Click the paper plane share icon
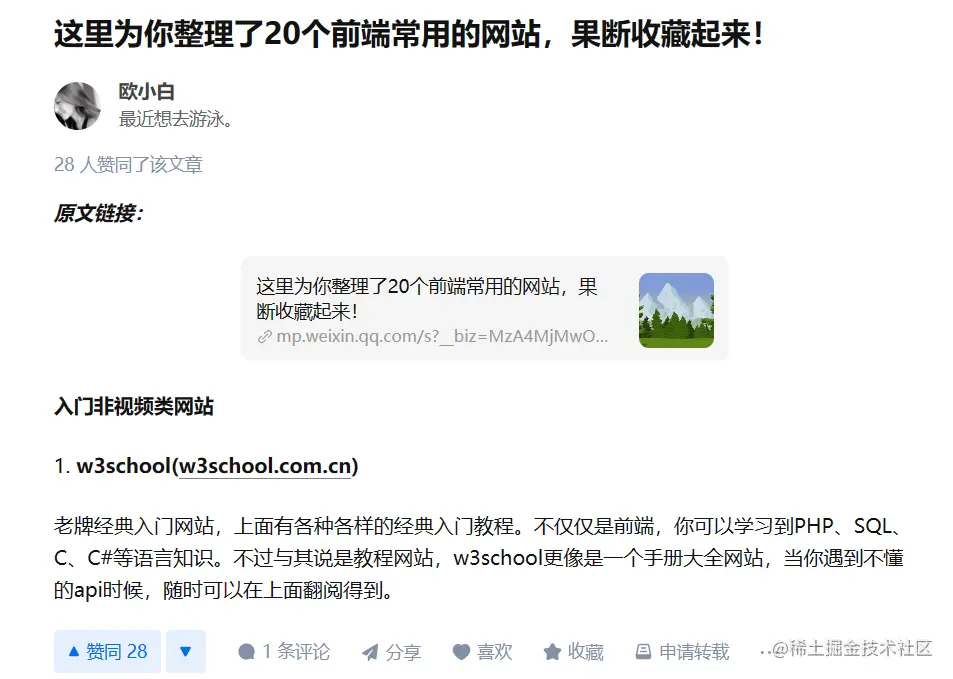Screen dimensions: 953x679 pyautogui.click(x=370, y=652)
